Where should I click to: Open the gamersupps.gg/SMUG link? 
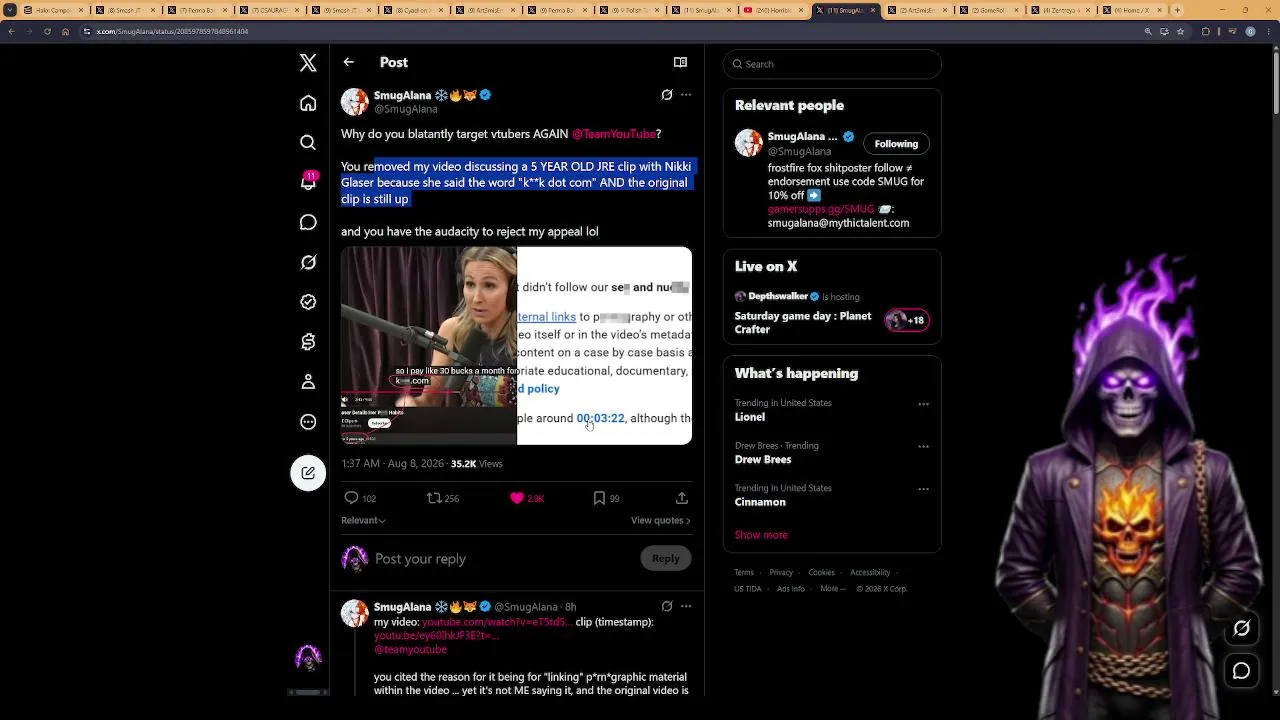coord(821,209)
